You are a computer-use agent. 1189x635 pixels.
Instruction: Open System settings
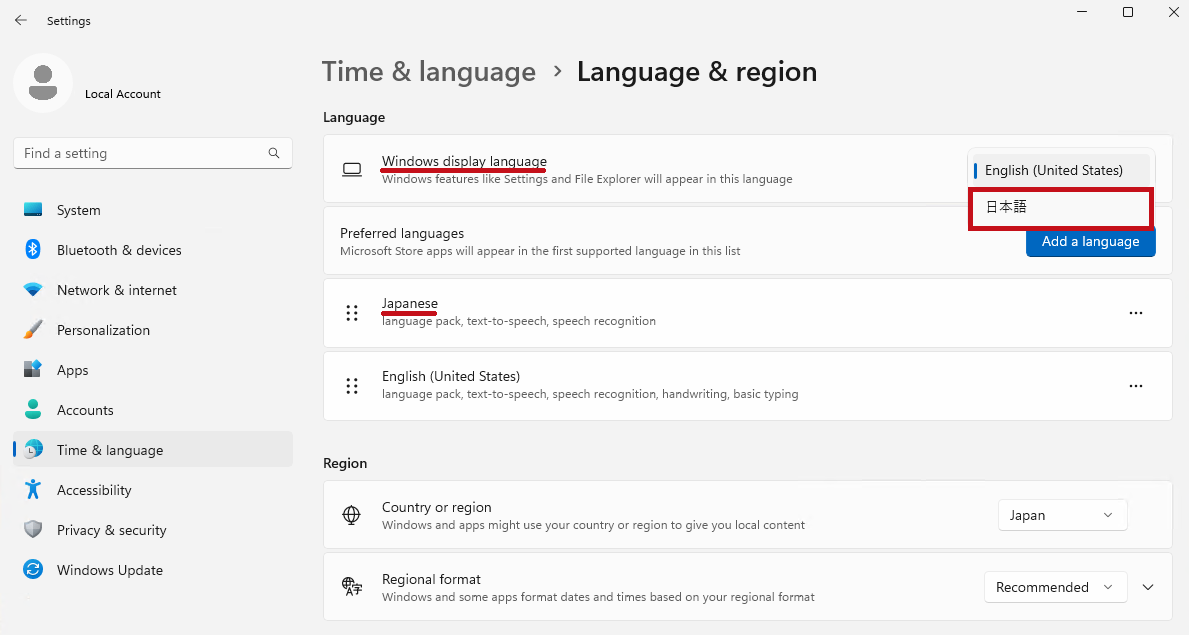click(153, 210)
